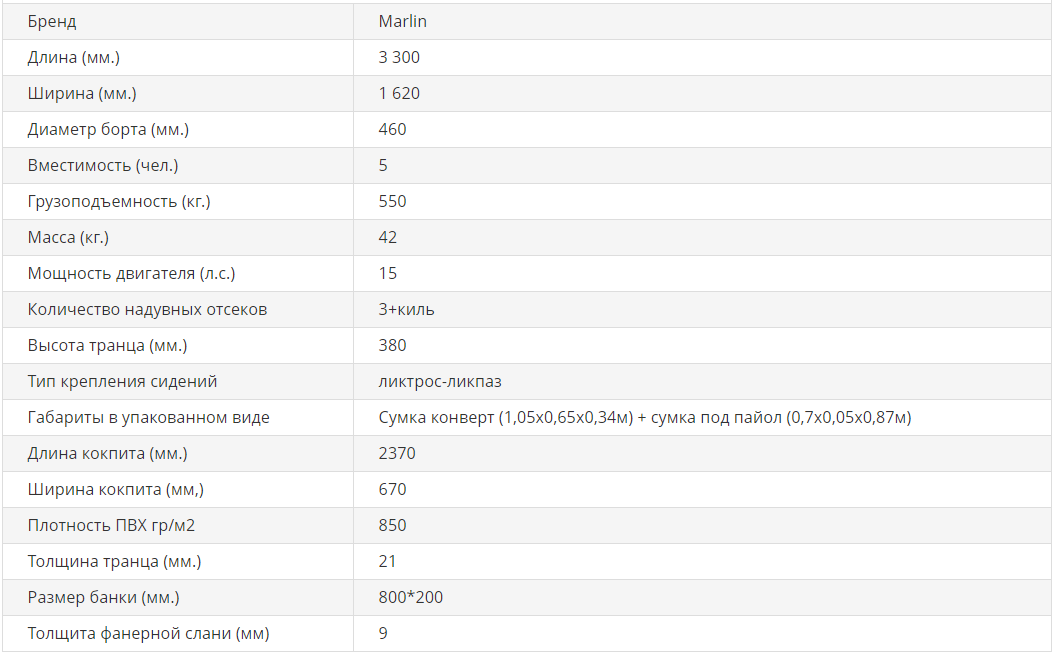1054x656 pixels.
Task: Click the "Масса (кг.)" label
Action: 68,237
